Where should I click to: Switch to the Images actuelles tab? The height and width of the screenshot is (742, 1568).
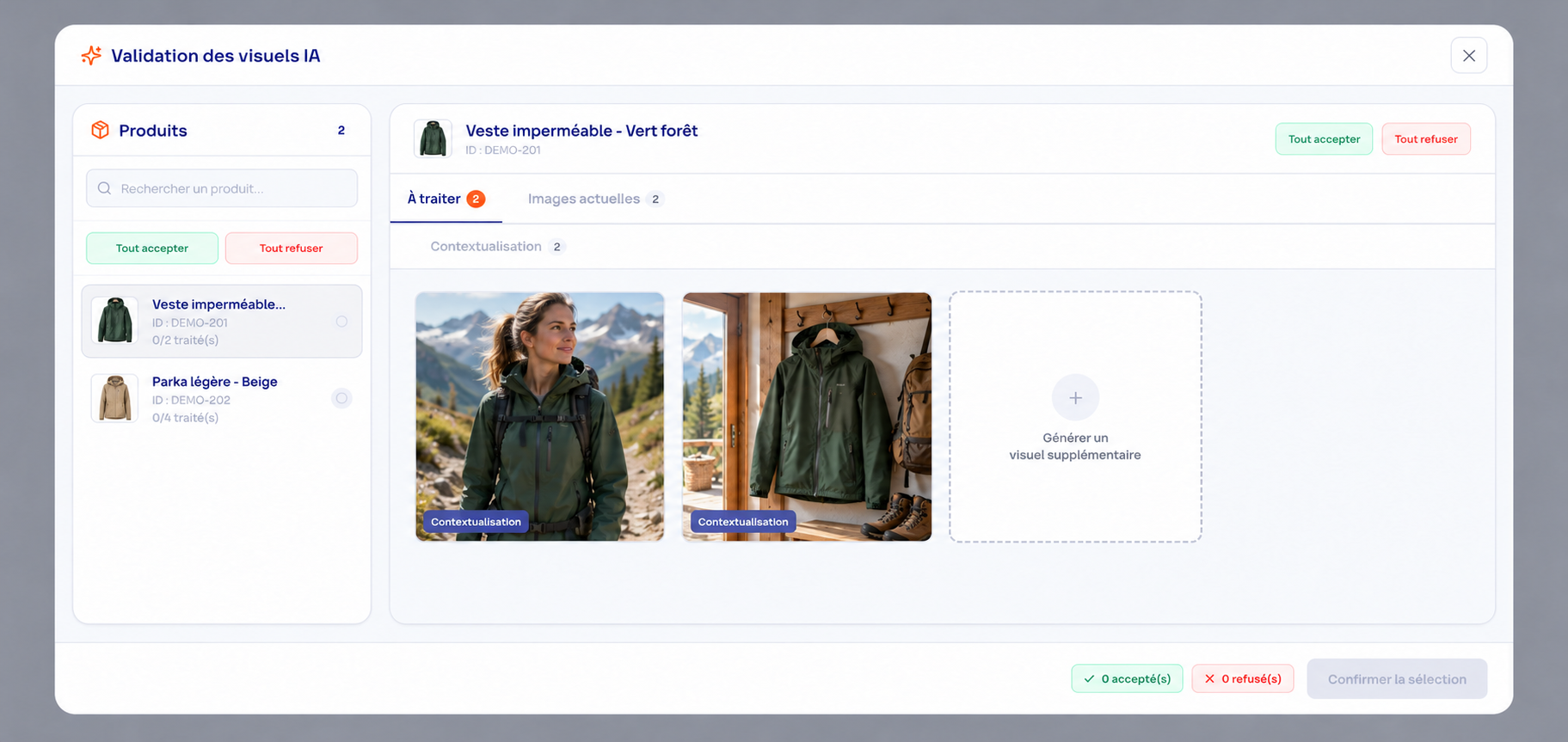click(595, 199)
